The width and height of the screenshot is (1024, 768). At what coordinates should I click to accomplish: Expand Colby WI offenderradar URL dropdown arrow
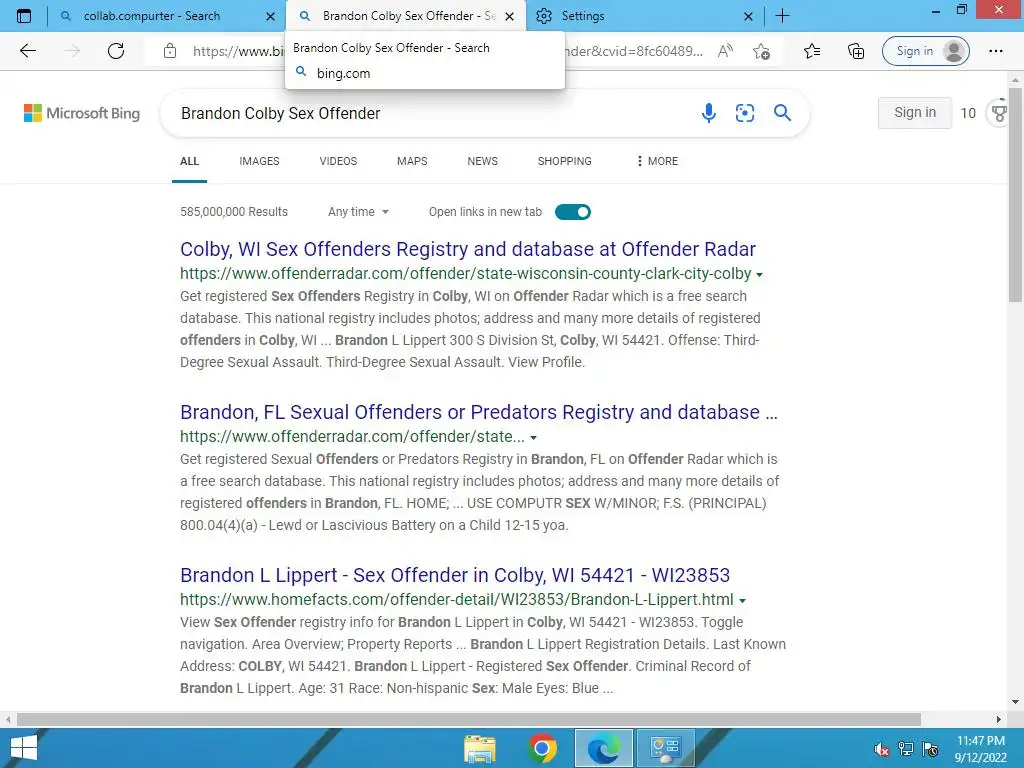point(760,275)
